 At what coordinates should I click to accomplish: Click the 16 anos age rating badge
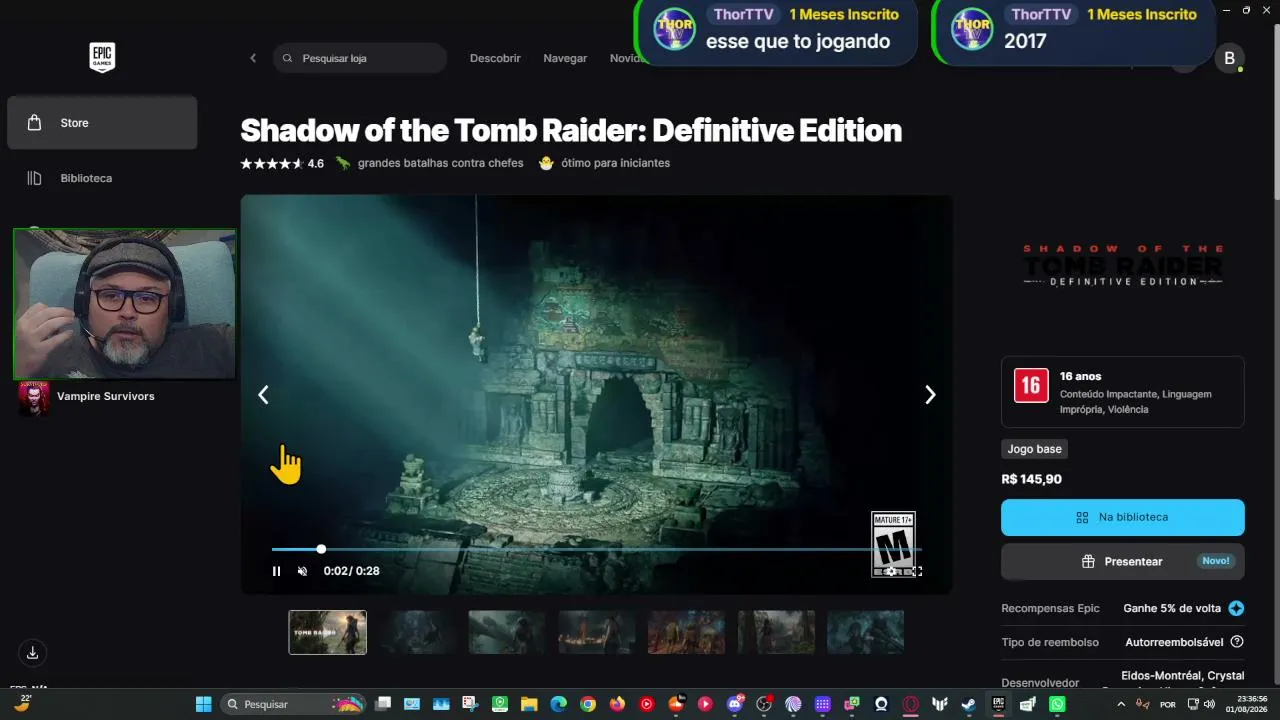1031,385
